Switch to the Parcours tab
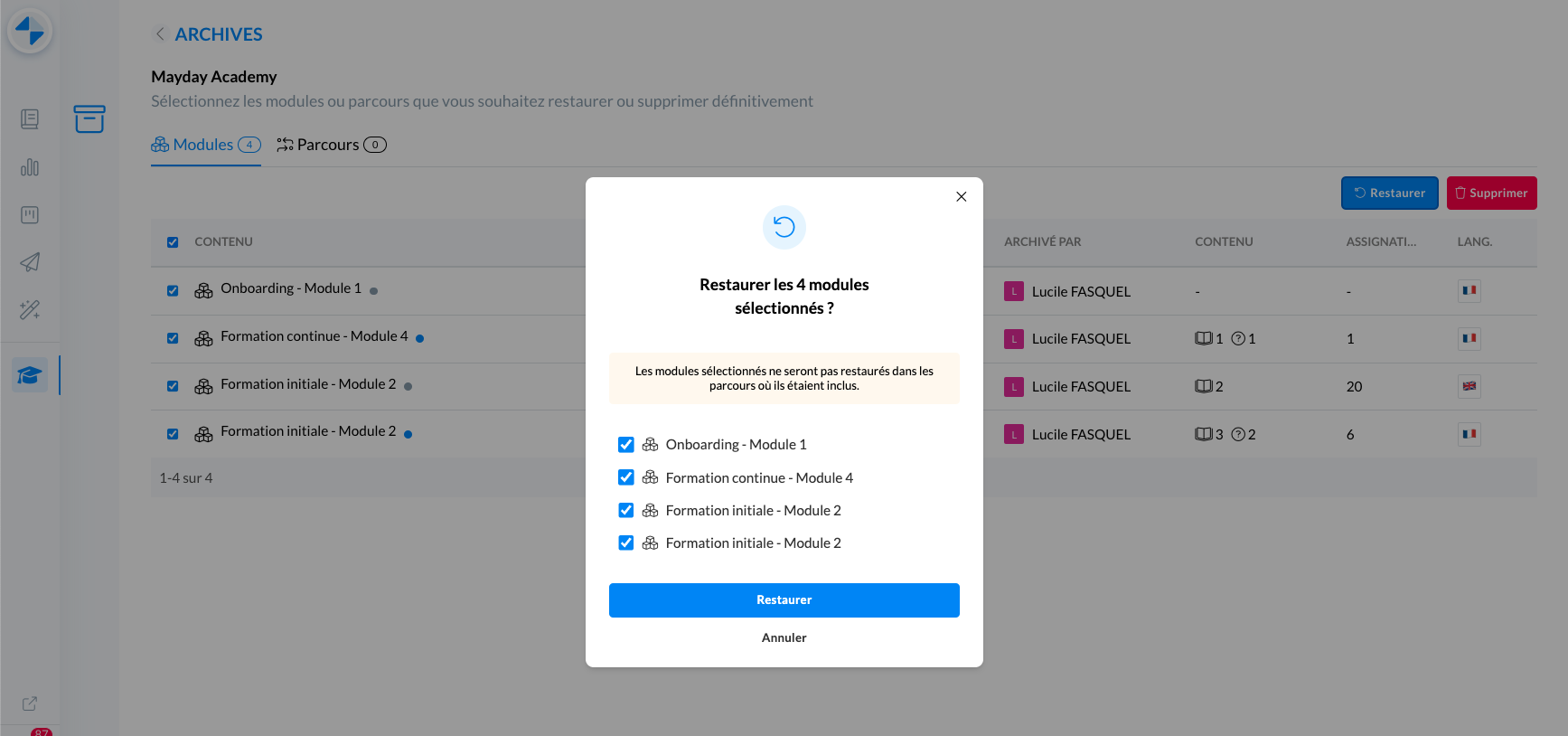This screenshot has height=736, width=1568. pyautogui.click(x=331, y=145)
